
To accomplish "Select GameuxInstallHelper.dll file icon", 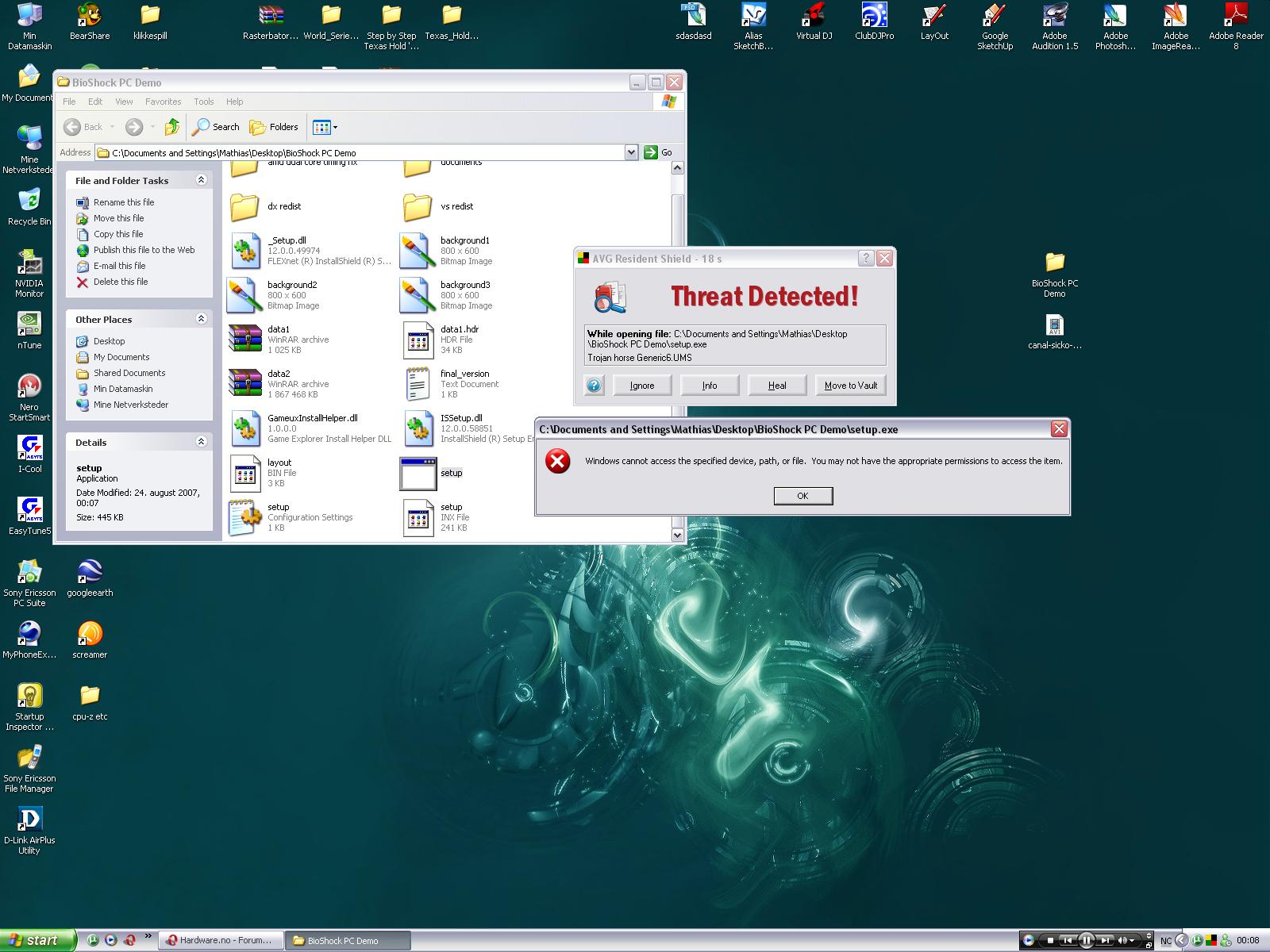I will 244,428.
